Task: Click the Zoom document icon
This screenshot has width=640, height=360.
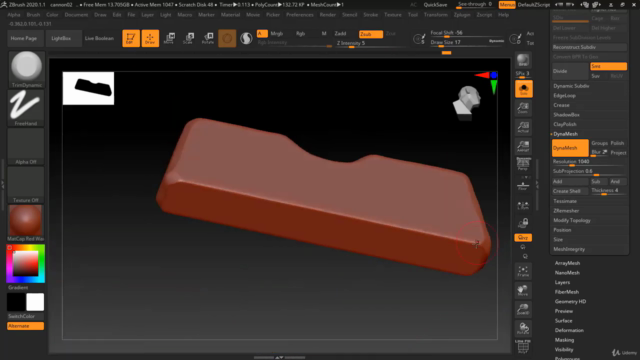Action: tap(523, 108)
